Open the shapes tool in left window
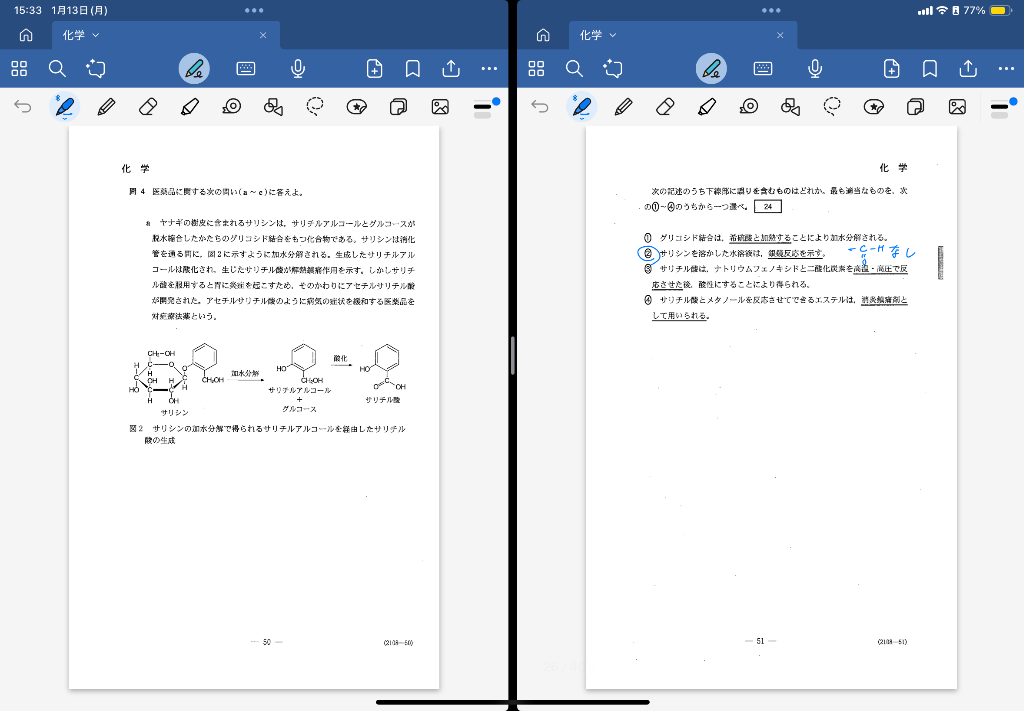Viewport: 1024px width, 711px height. tap(273, 107)
